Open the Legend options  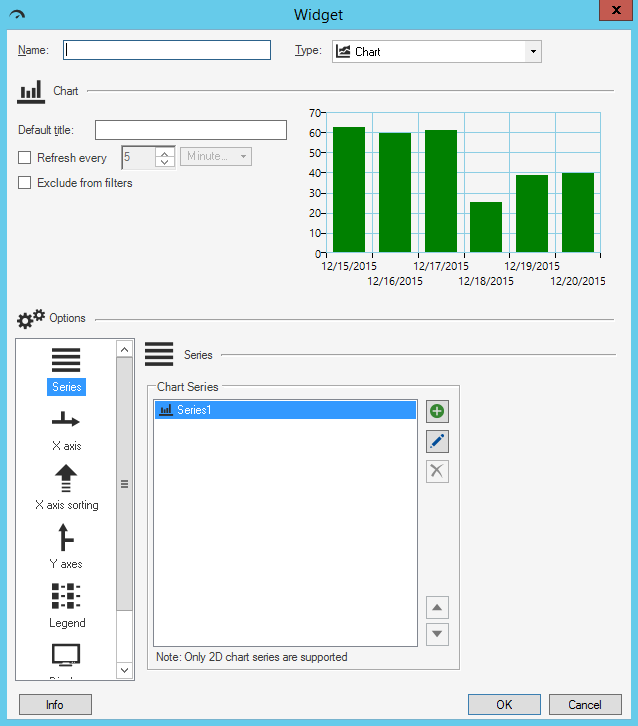tap(66, 597)
